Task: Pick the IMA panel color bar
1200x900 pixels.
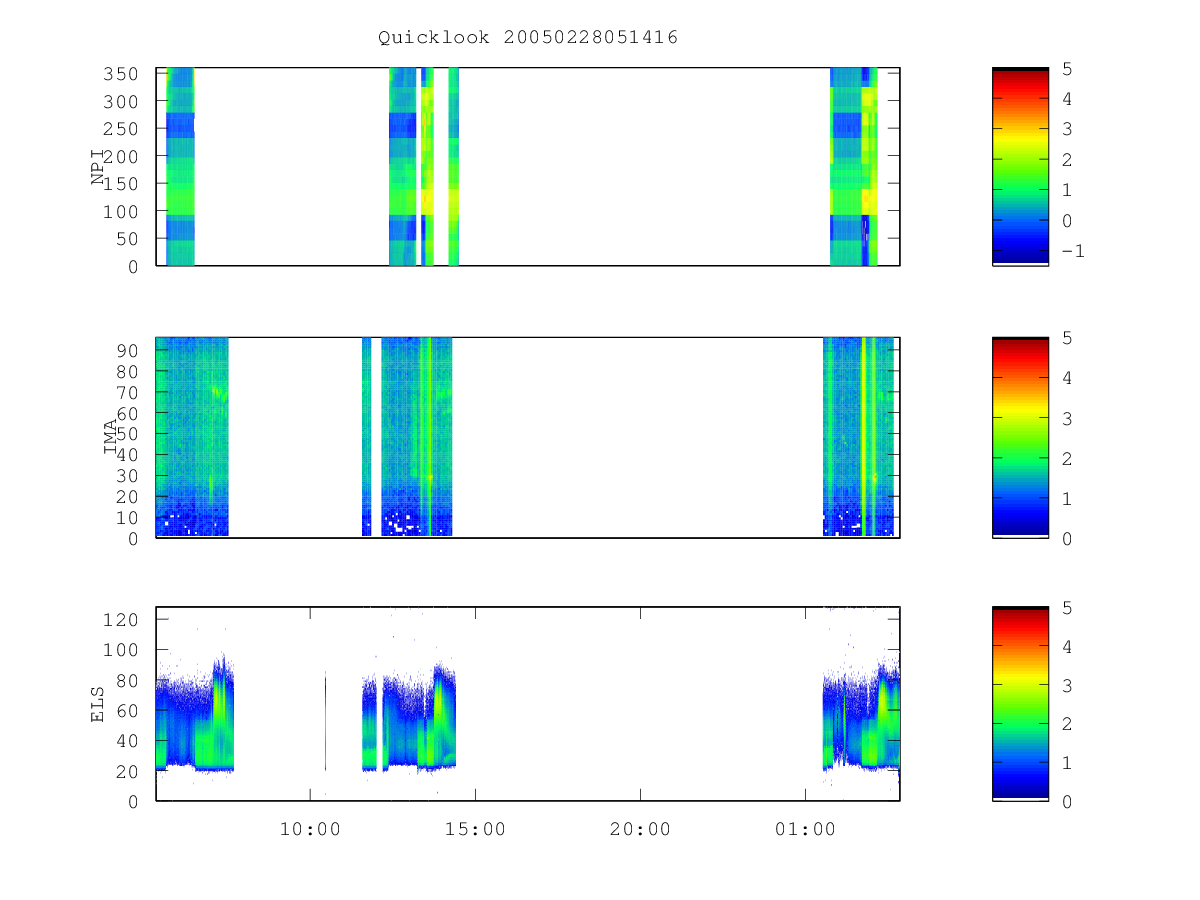Action: (1020, 437)
